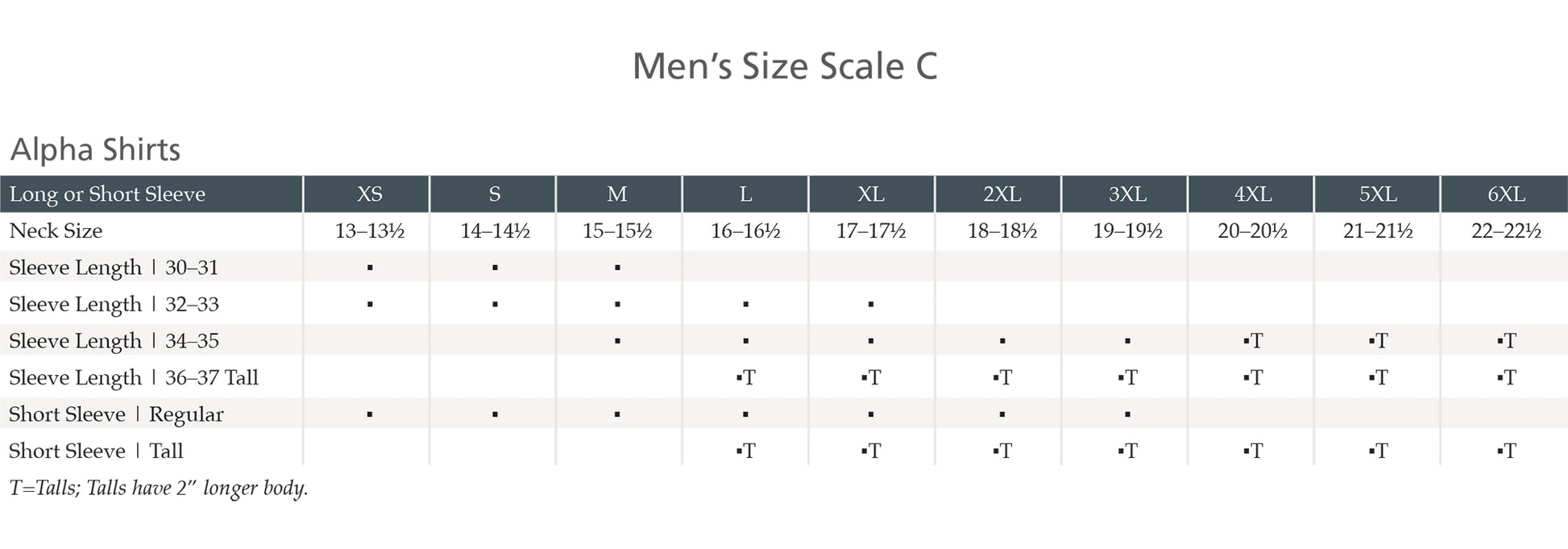Select the 'Neck Size' row label

(56, 231)
